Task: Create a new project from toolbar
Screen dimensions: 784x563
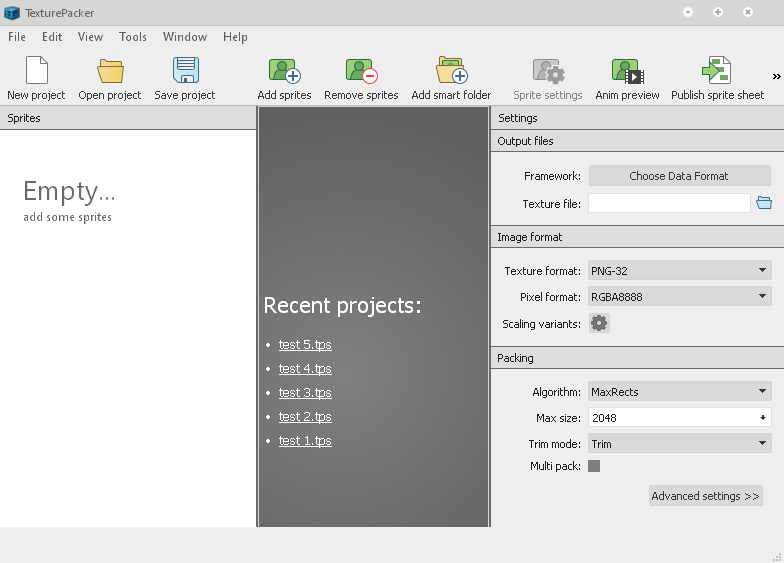Action: [36, 78]
